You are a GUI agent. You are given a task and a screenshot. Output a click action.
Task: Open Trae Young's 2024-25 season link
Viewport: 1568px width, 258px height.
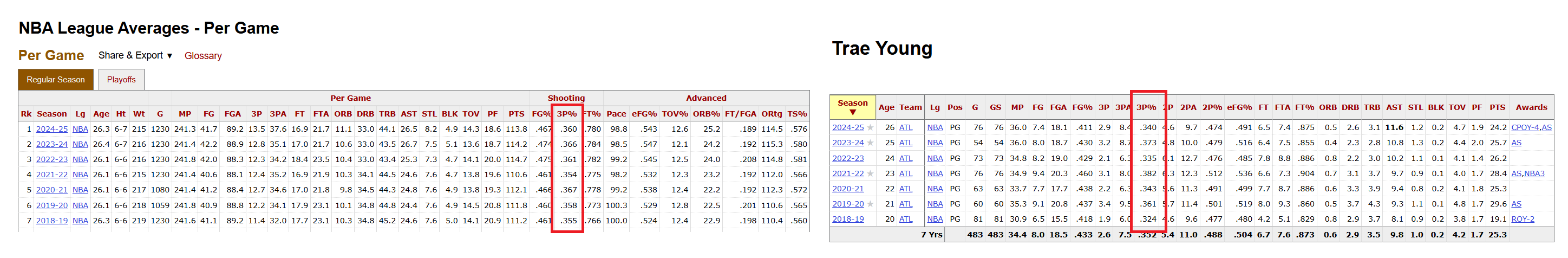point(848,127)
